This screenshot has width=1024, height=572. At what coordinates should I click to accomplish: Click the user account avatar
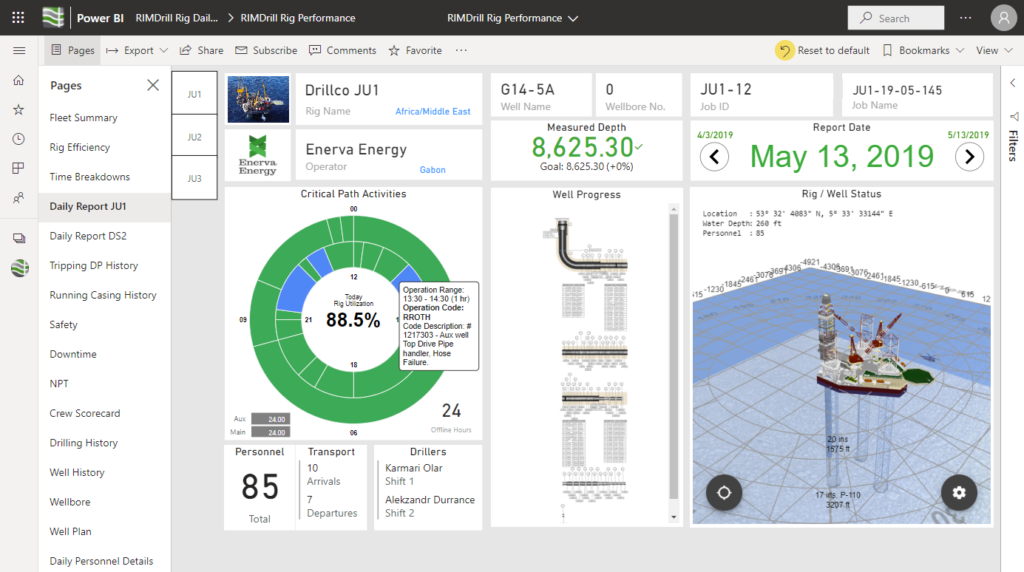pyautogui.click(x=1003, y=18)
